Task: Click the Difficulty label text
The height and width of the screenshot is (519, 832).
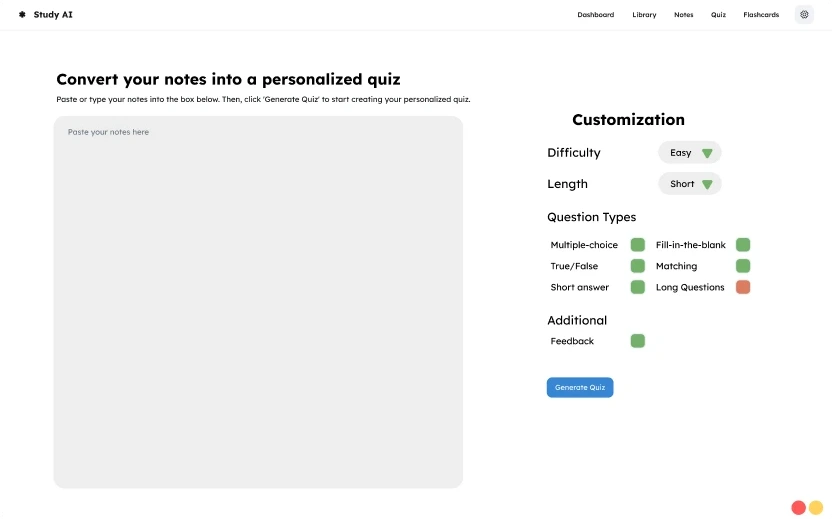Action: coord(574,153)
